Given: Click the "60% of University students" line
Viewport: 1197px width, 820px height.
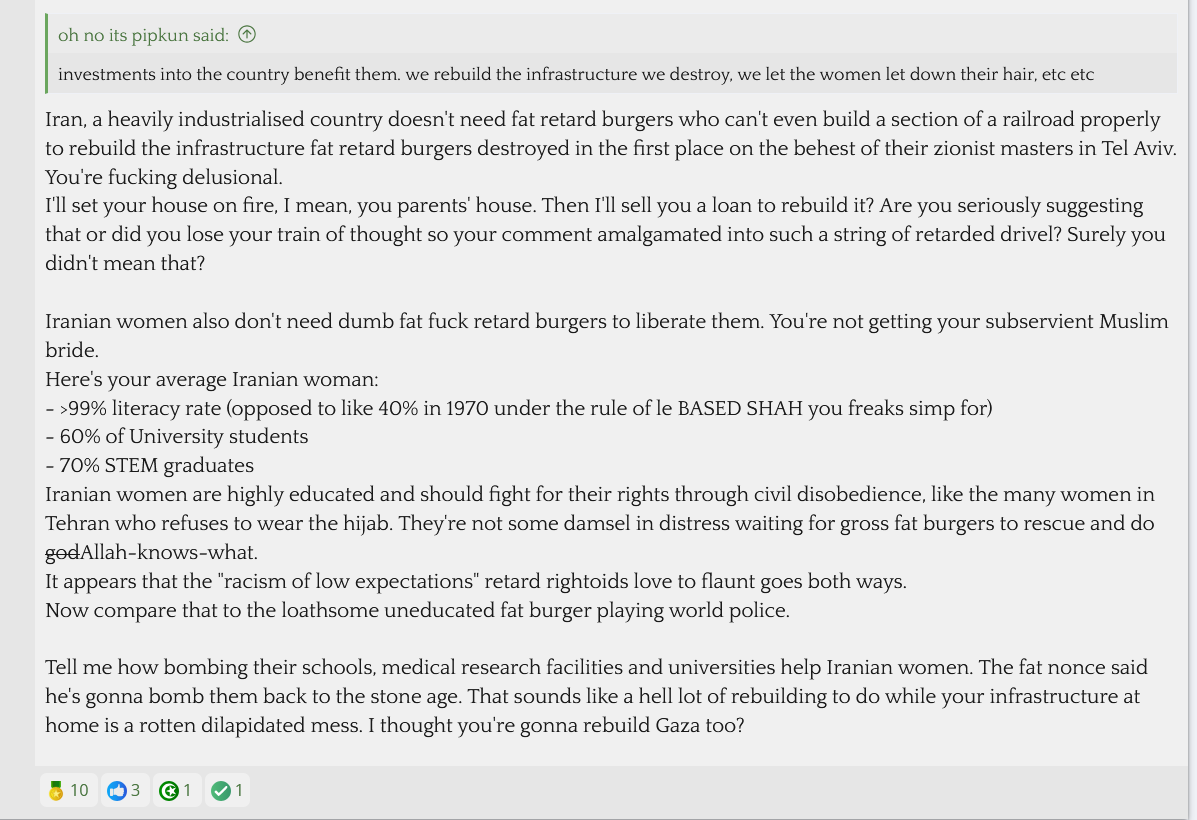Looking at the screenshot, I should [177, 437].
